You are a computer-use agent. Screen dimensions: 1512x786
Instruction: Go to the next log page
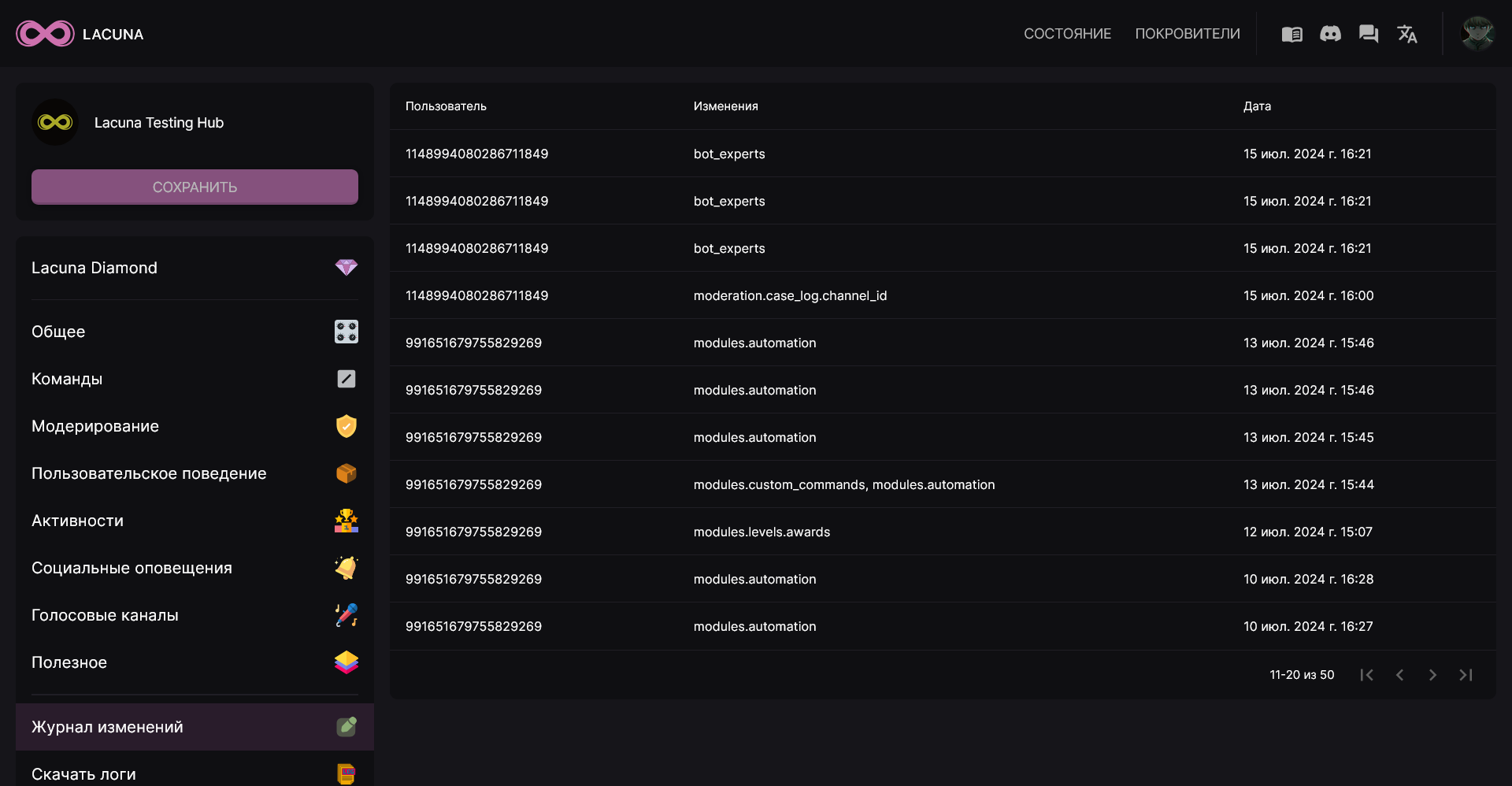[x=1432, y=675]
